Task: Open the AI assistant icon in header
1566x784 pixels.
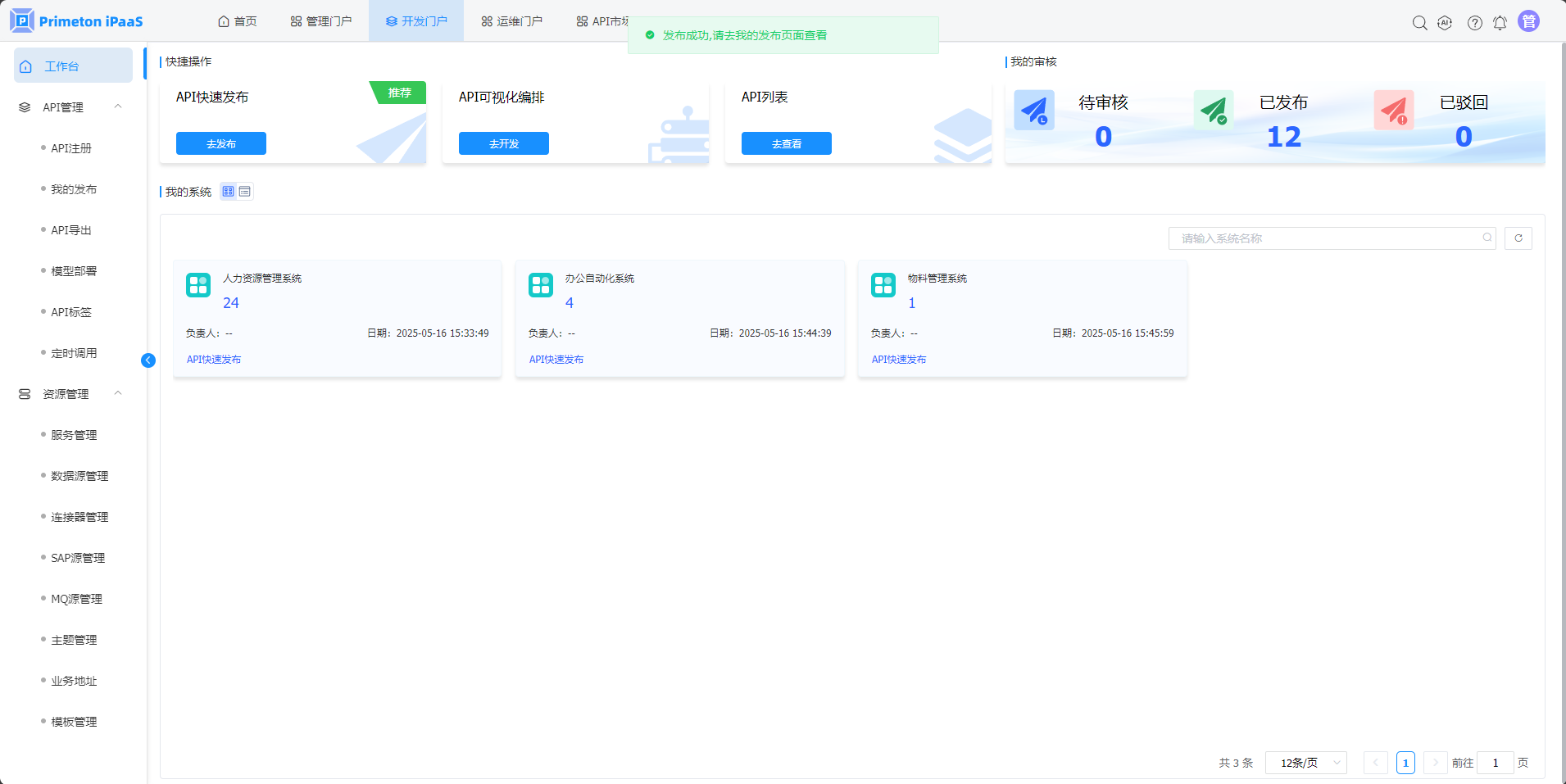Action: pyautogui.click(x=1445, y=23)
